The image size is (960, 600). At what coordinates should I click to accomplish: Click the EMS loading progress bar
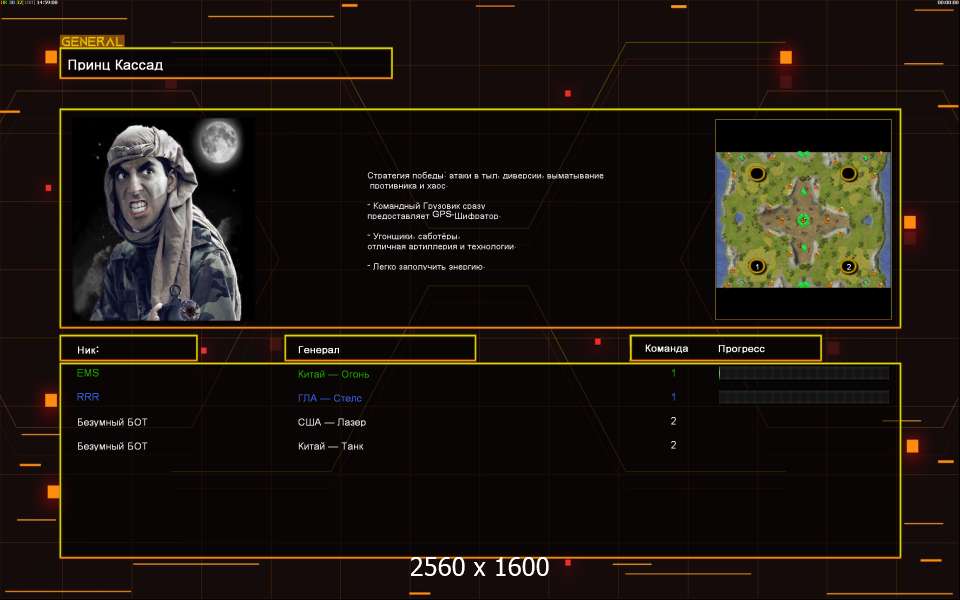coord(803,373)
